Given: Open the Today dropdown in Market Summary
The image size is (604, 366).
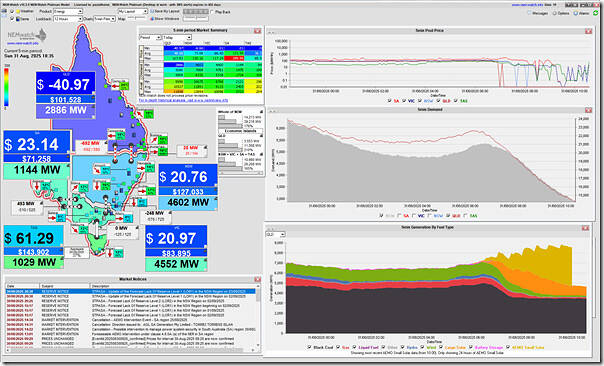Looking at the screenshot, I should pos(177,38).
